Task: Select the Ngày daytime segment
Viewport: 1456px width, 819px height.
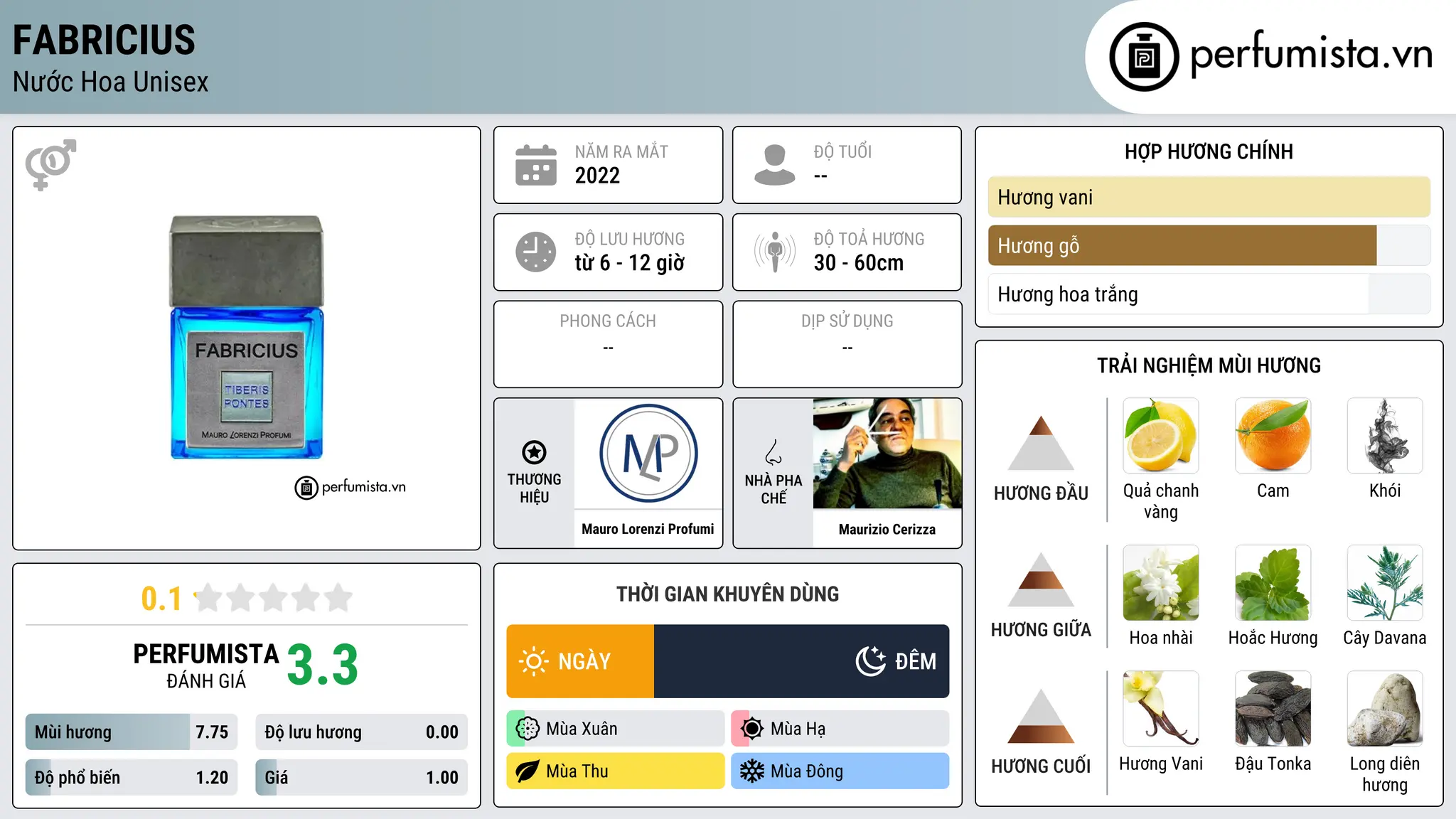Action: click(x=580, y=661)
